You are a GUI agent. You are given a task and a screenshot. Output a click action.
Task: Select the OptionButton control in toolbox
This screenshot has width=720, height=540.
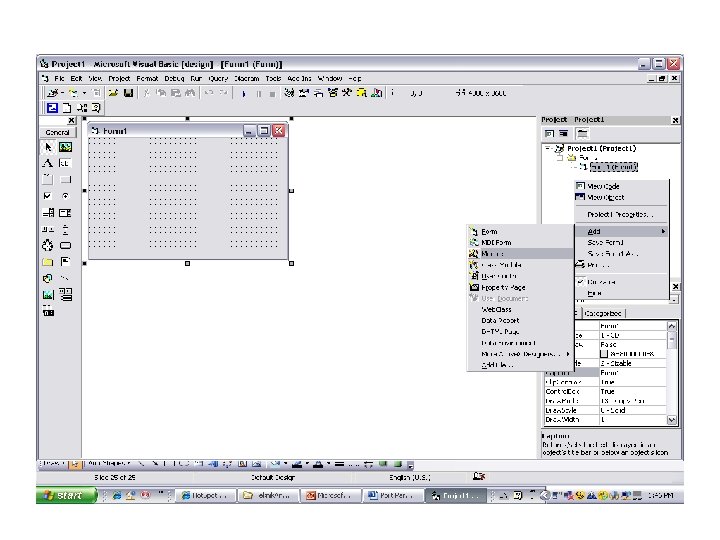click(x=65, y=196)
